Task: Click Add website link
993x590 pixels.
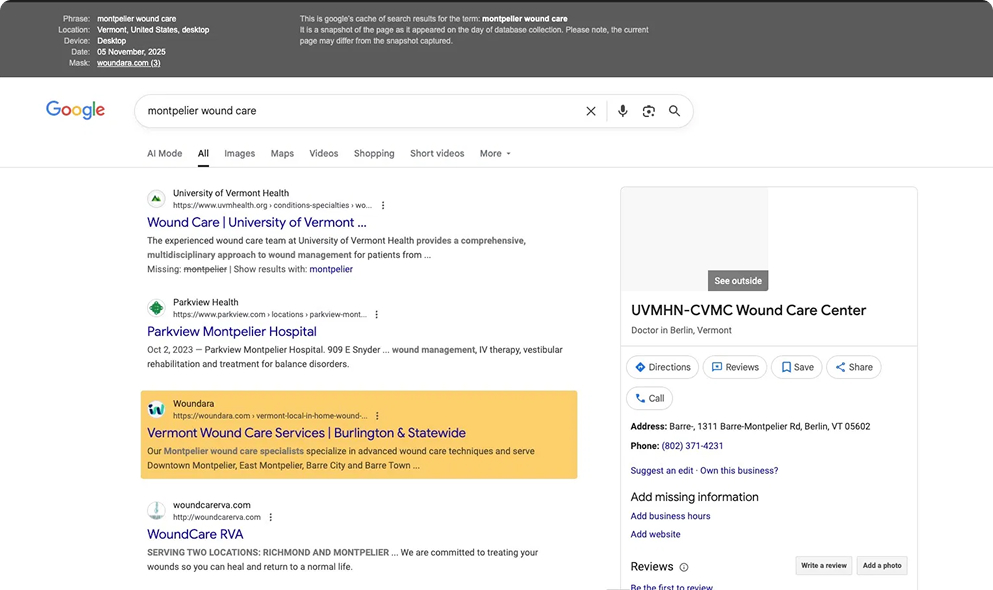Action: tap(655, 534)
